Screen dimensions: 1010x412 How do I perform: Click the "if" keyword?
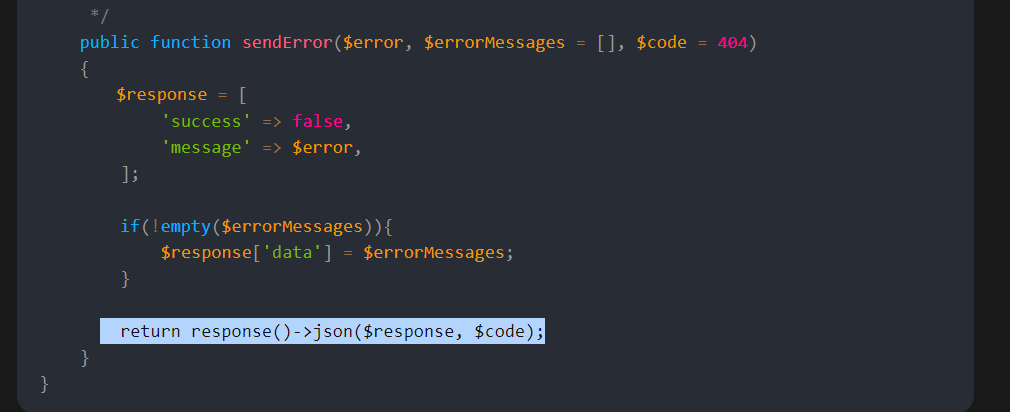point(130,226)
